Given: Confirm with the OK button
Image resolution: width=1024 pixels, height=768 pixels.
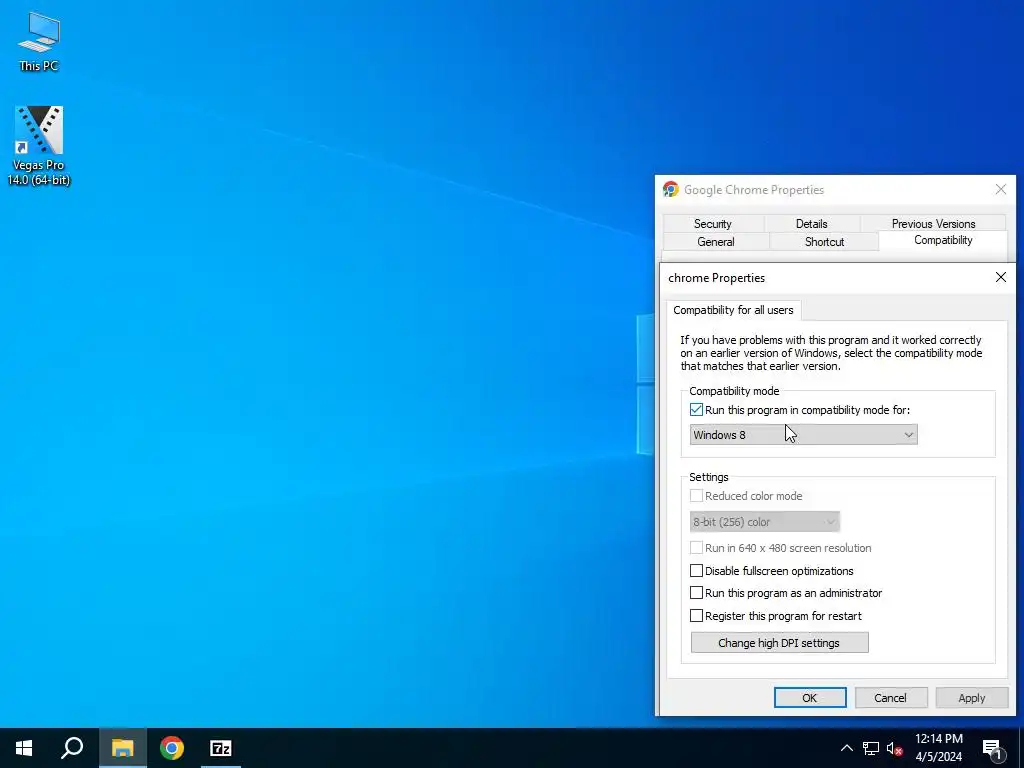Looking at the screenshot, I should [810, 697].
